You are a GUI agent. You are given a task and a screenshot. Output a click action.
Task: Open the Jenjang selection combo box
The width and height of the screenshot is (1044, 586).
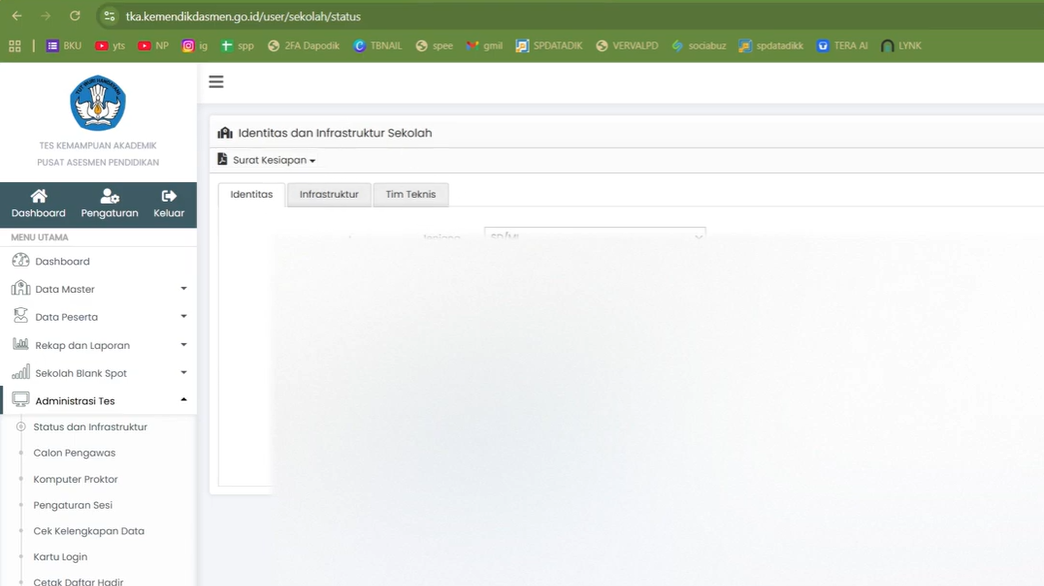tap(595, 236)
